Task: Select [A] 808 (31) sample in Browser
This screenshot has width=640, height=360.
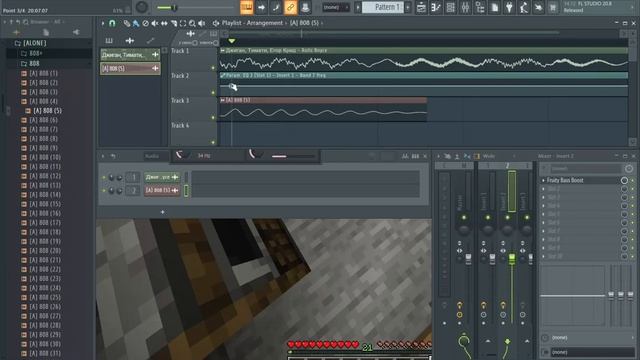Action: tap(45, 353)
